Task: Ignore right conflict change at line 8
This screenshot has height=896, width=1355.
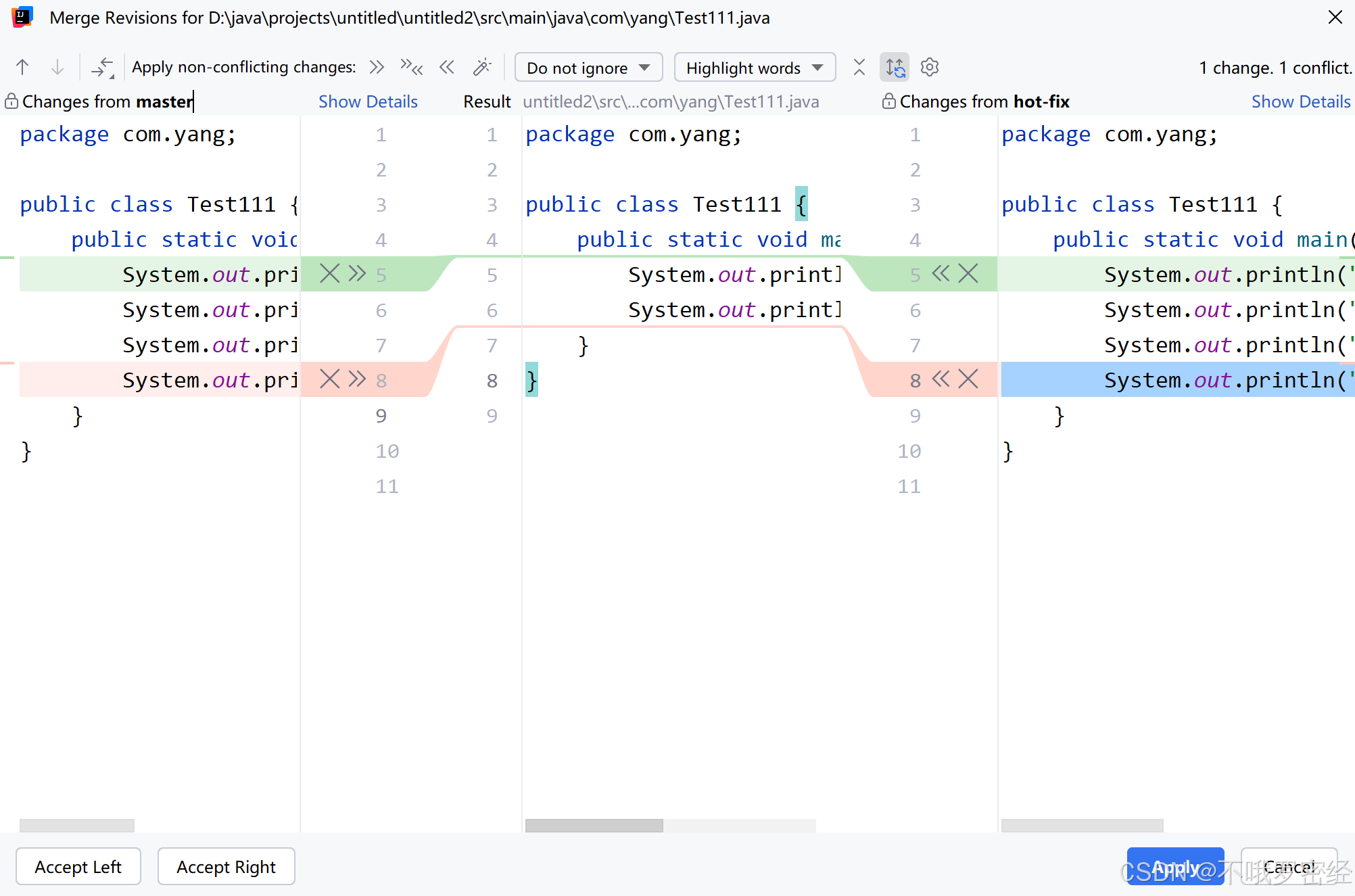Action: click(x=968, y=379)
